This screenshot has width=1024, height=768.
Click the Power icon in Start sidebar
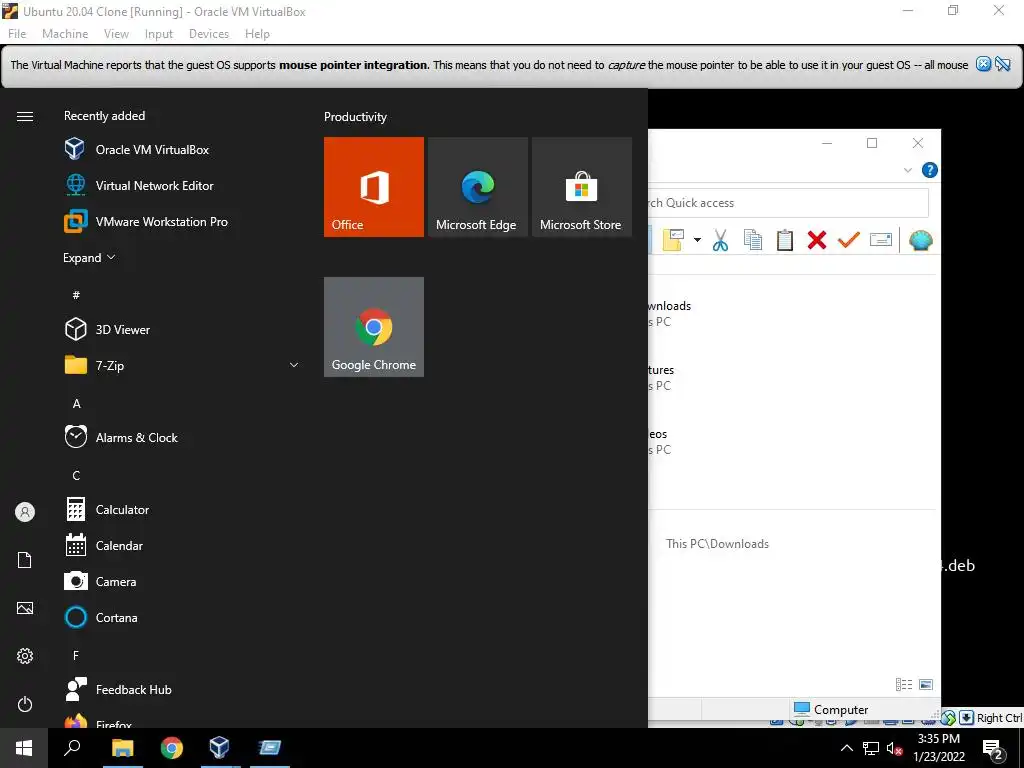25,704
